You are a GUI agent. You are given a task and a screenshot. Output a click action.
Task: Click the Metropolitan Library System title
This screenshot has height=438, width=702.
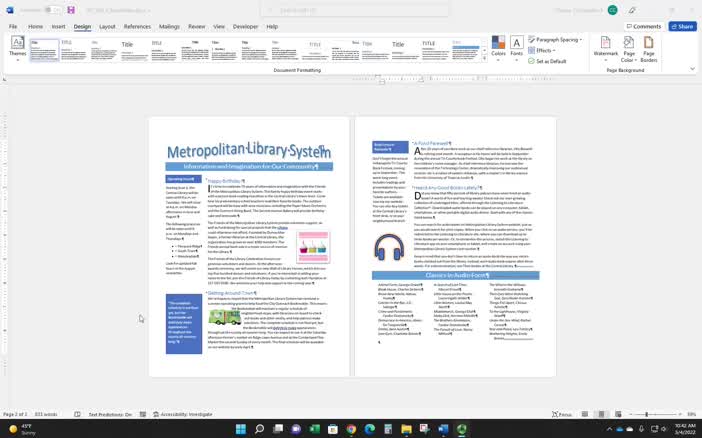[249, 151]
